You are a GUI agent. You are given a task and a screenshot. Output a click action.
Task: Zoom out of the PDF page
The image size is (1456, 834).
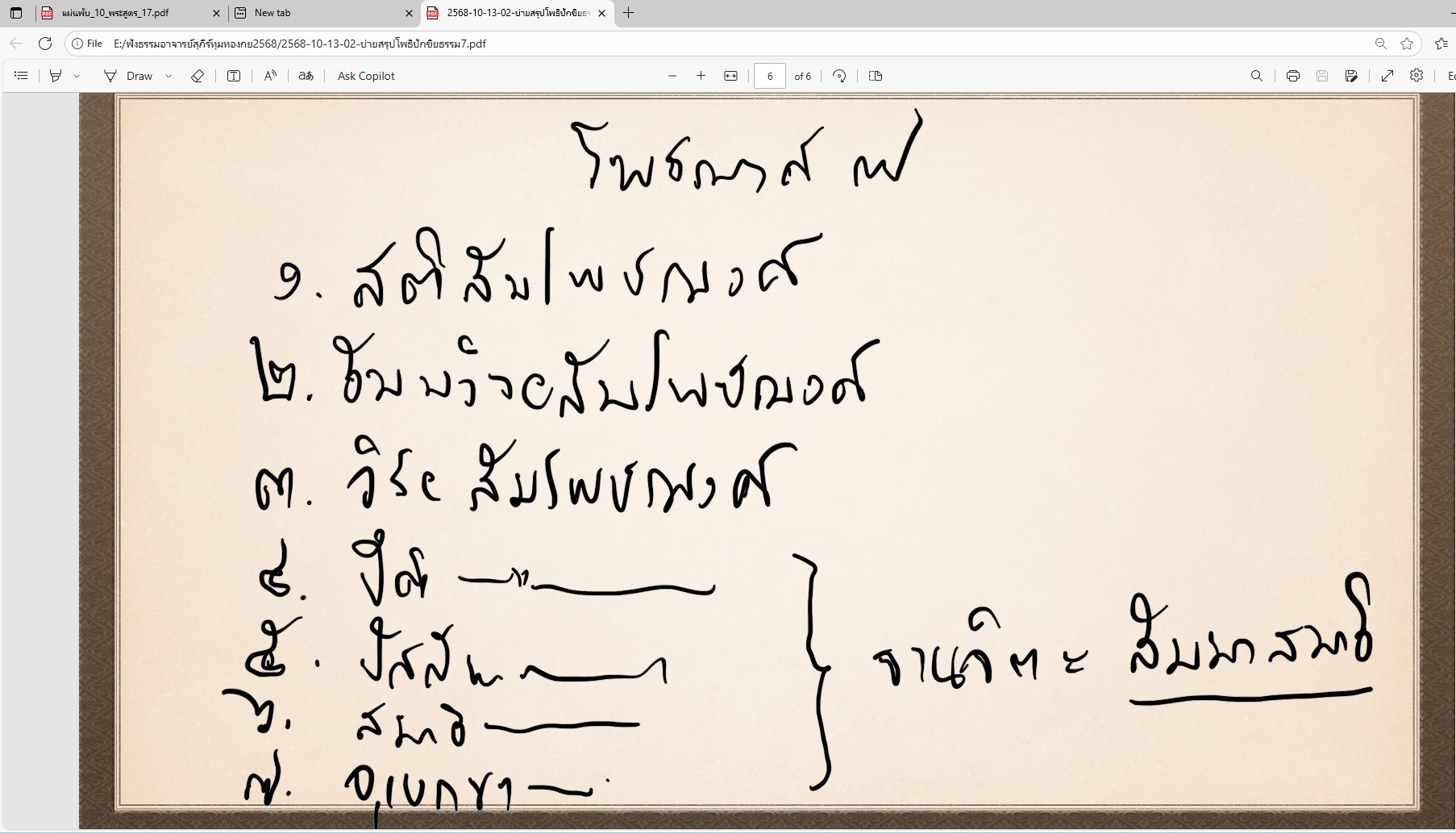pyautogui.click(x=672, y=76)
